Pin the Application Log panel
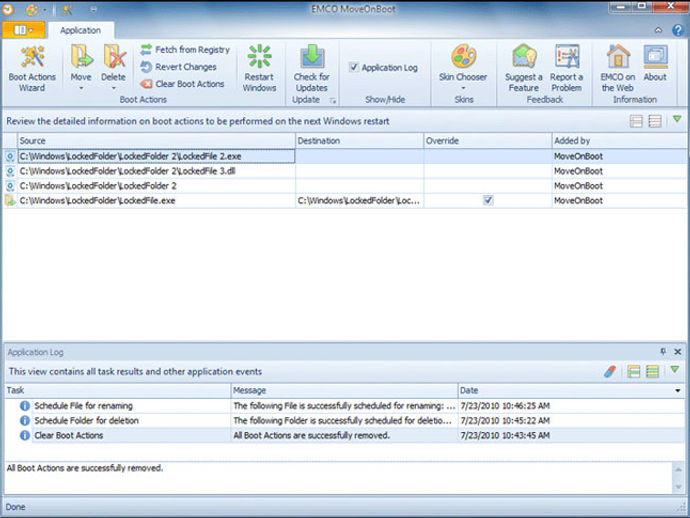690x518 pixels. click(663, 351)
